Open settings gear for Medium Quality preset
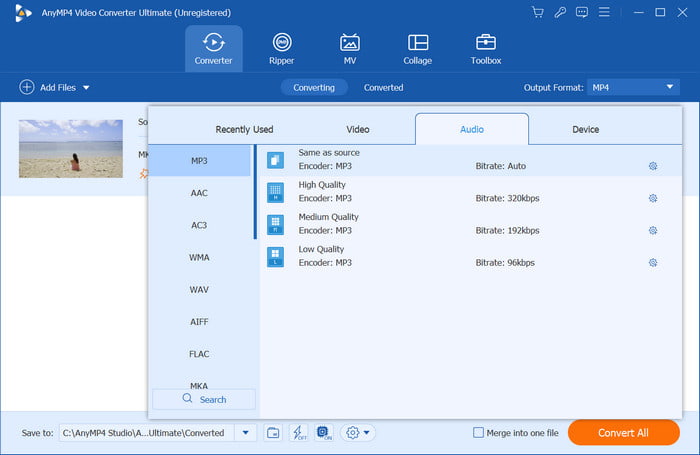 (x=653, y=230)
